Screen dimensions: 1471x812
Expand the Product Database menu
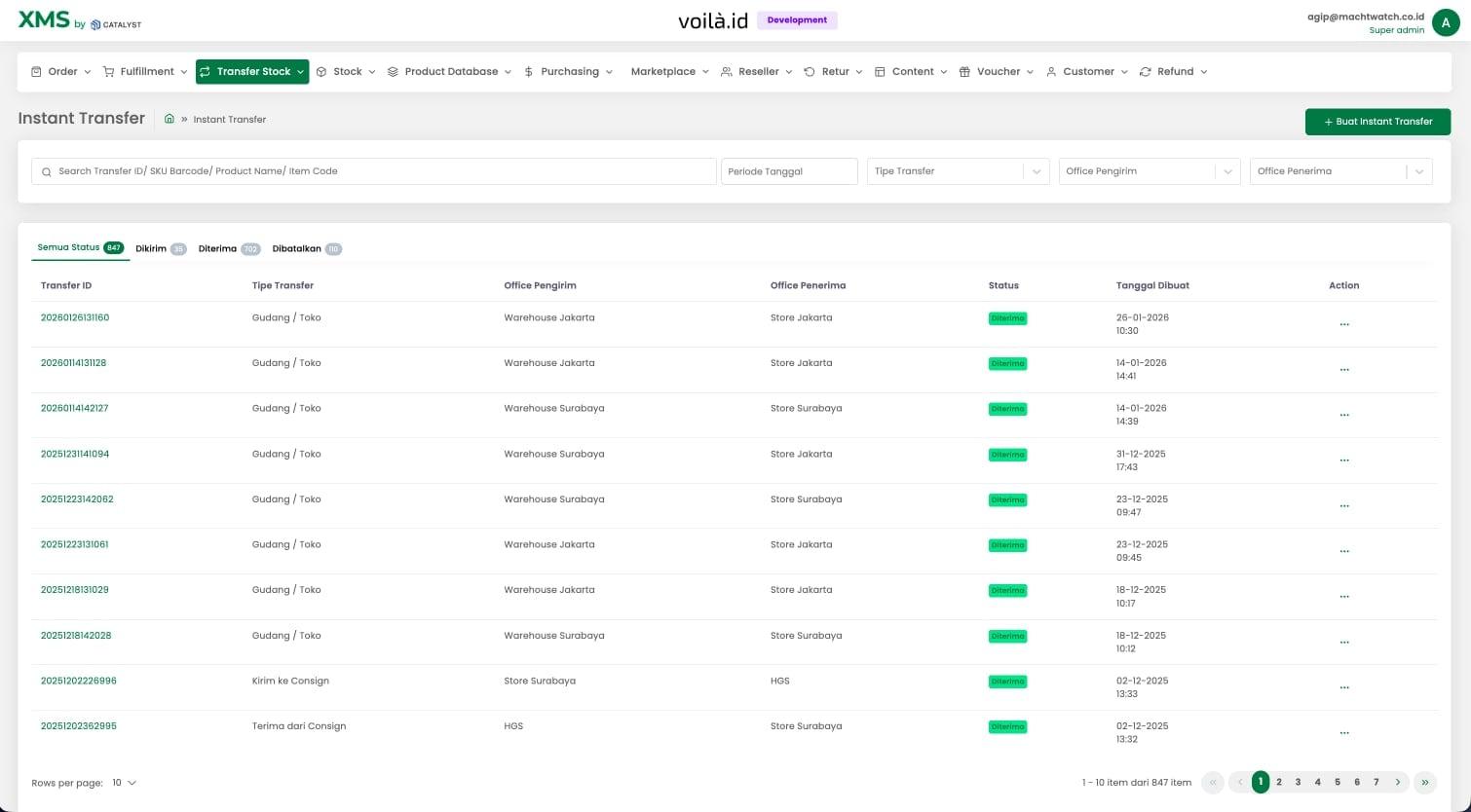[x=449, y=72]
